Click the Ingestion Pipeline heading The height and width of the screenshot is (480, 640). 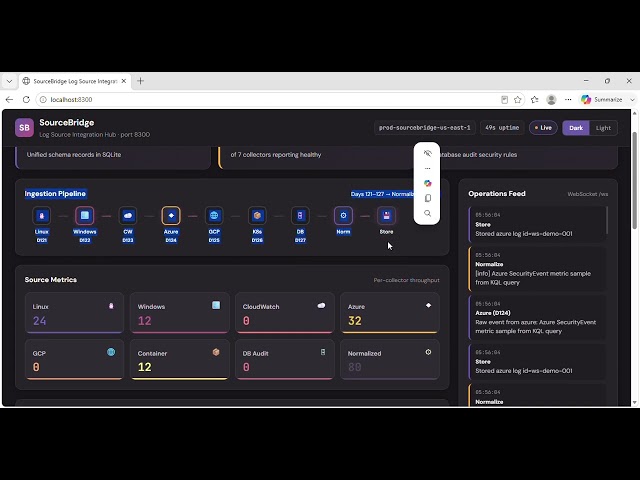tap(55, 193)
